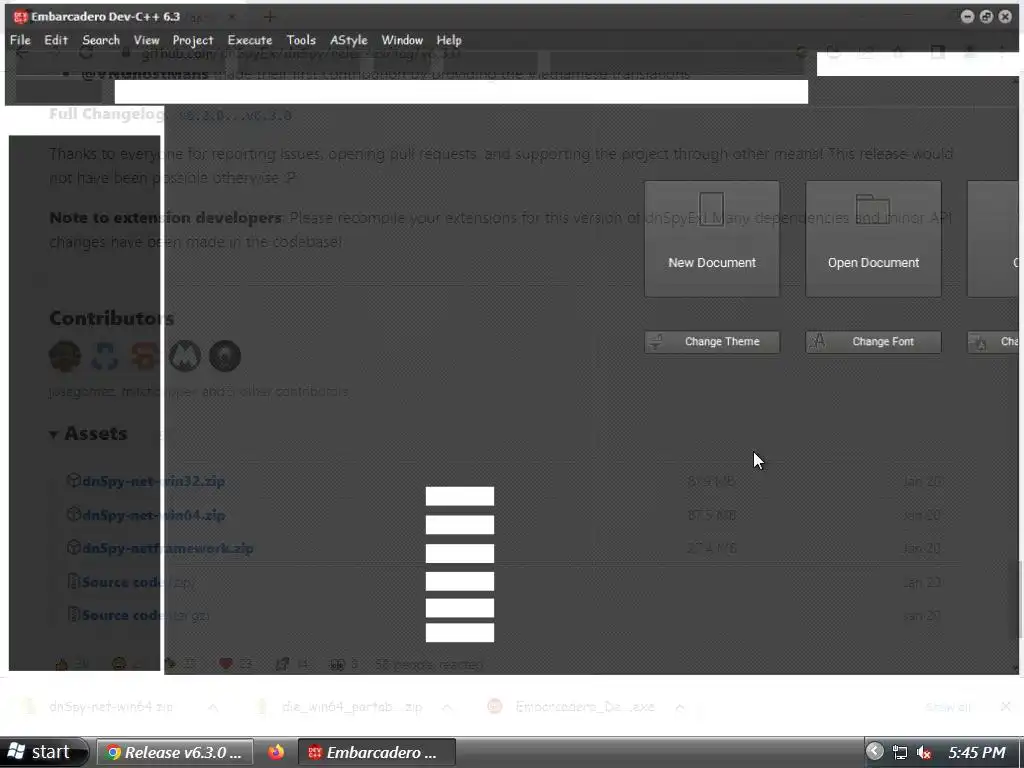Launch Firefox from the taskbar icon
Viewport: 1024px width, 768px height.
(x=276, y=752)
